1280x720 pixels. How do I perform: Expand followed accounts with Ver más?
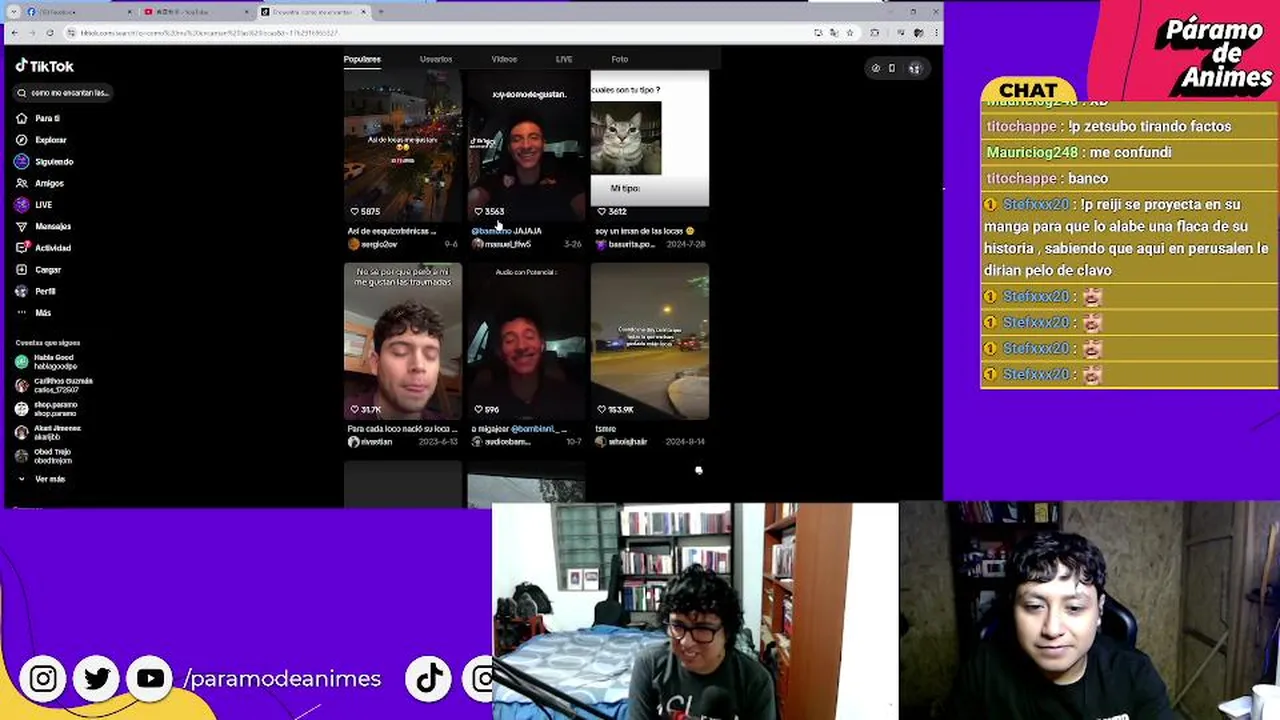coord(42,479)
